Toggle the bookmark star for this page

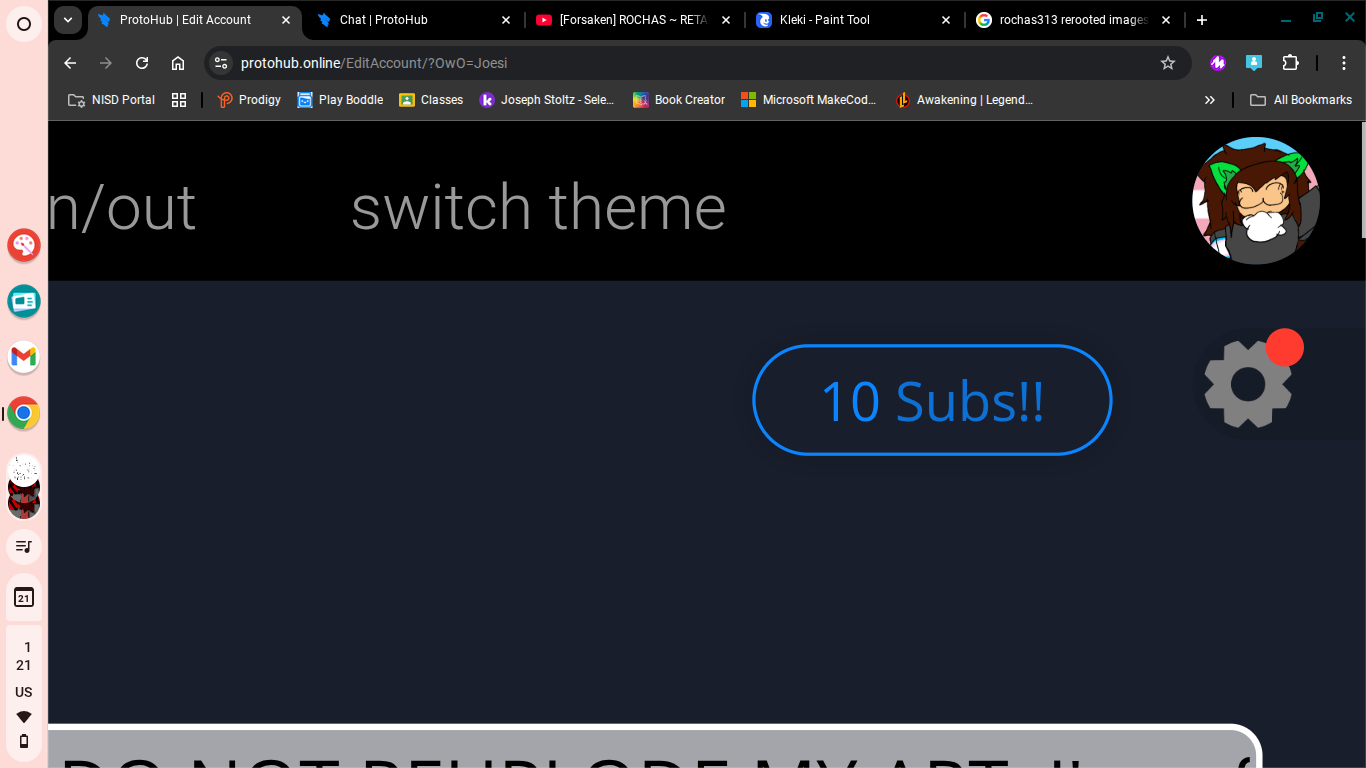[1168, 62]
